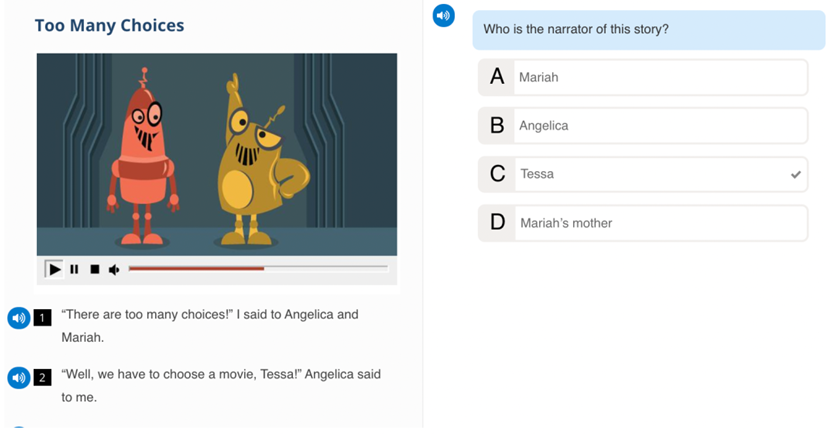
Task: Select answer A Mariah
Action: click(x=643, y=78)
